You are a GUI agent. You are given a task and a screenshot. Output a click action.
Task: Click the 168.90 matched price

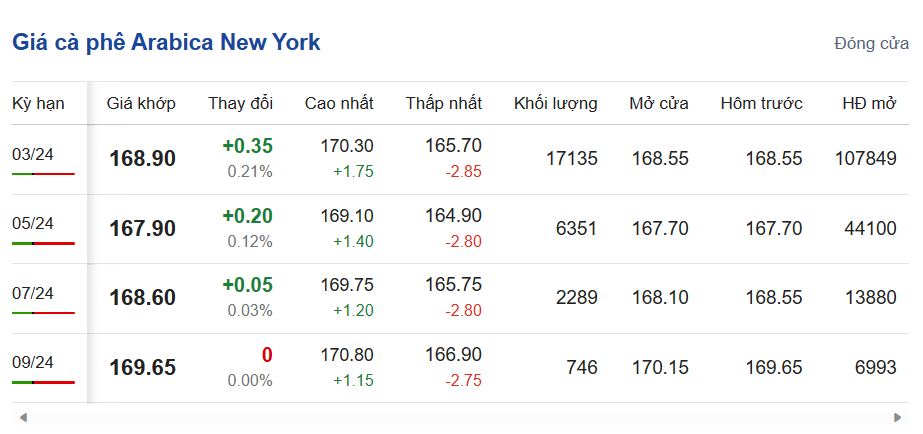(x=142, y=159)
